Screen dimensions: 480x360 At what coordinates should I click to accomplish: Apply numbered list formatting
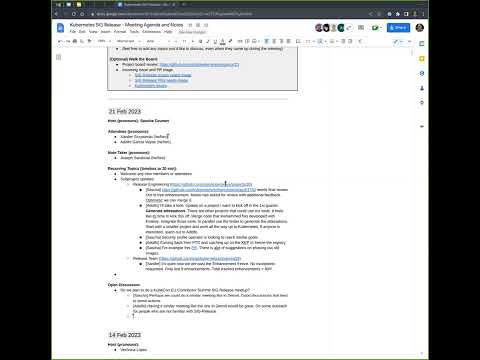(x=332, y=41)
